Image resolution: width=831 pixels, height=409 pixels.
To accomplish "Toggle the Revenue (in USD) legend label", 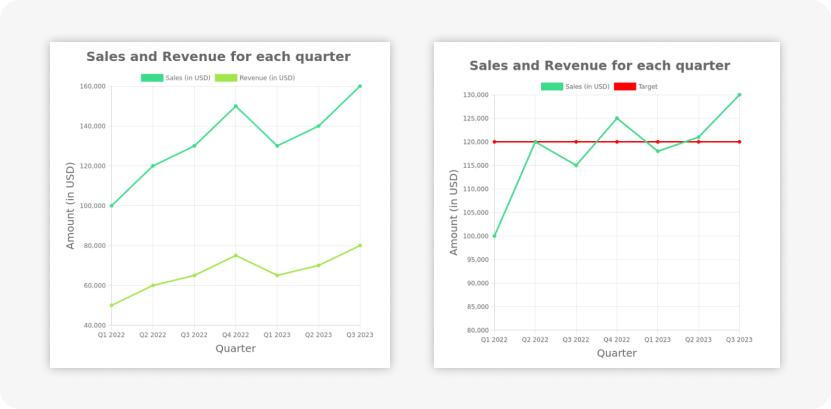I will 267,78.
